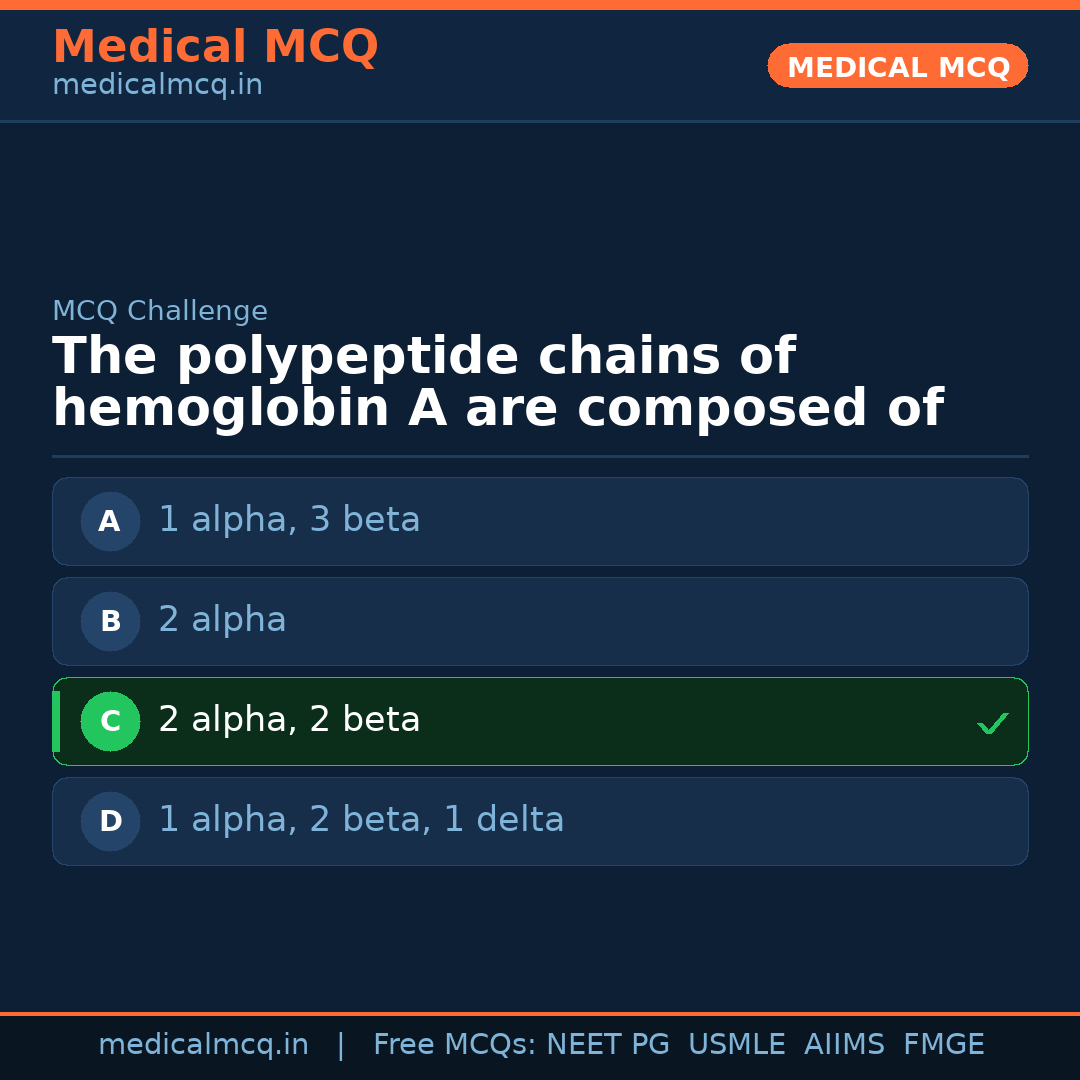This screenshot has height=1080, width=1080.
Task: Click the hemoglobin A question heading
Action: tap(497, 384)
